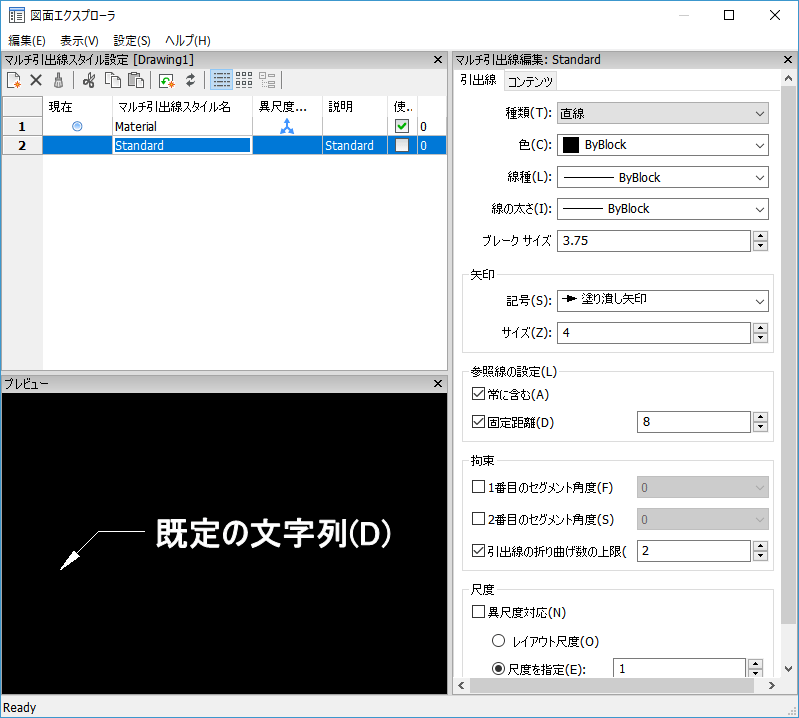Click the Paste clipboard icon
The image size is (799, 718).
click(x=136, y=81)
